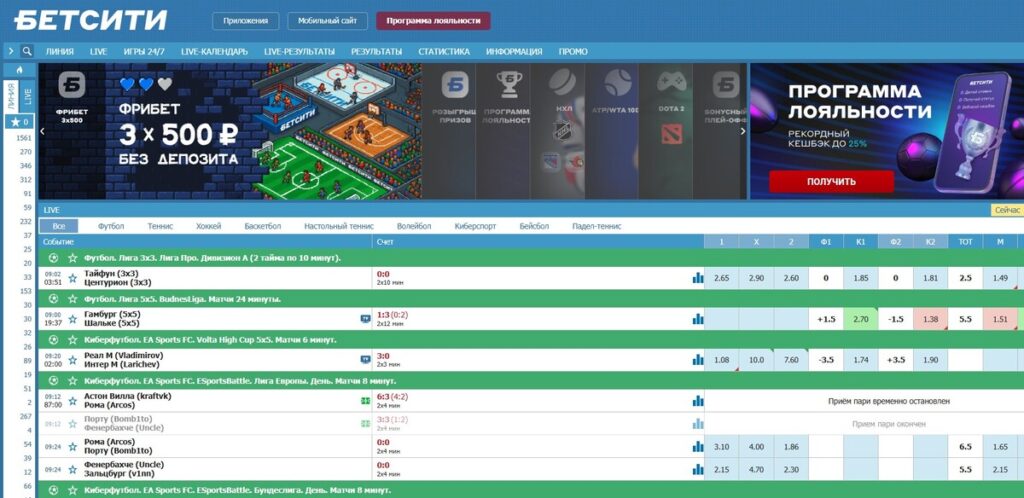Pick green odds 2.70 for Гамбург handicap

coord(861,319)
